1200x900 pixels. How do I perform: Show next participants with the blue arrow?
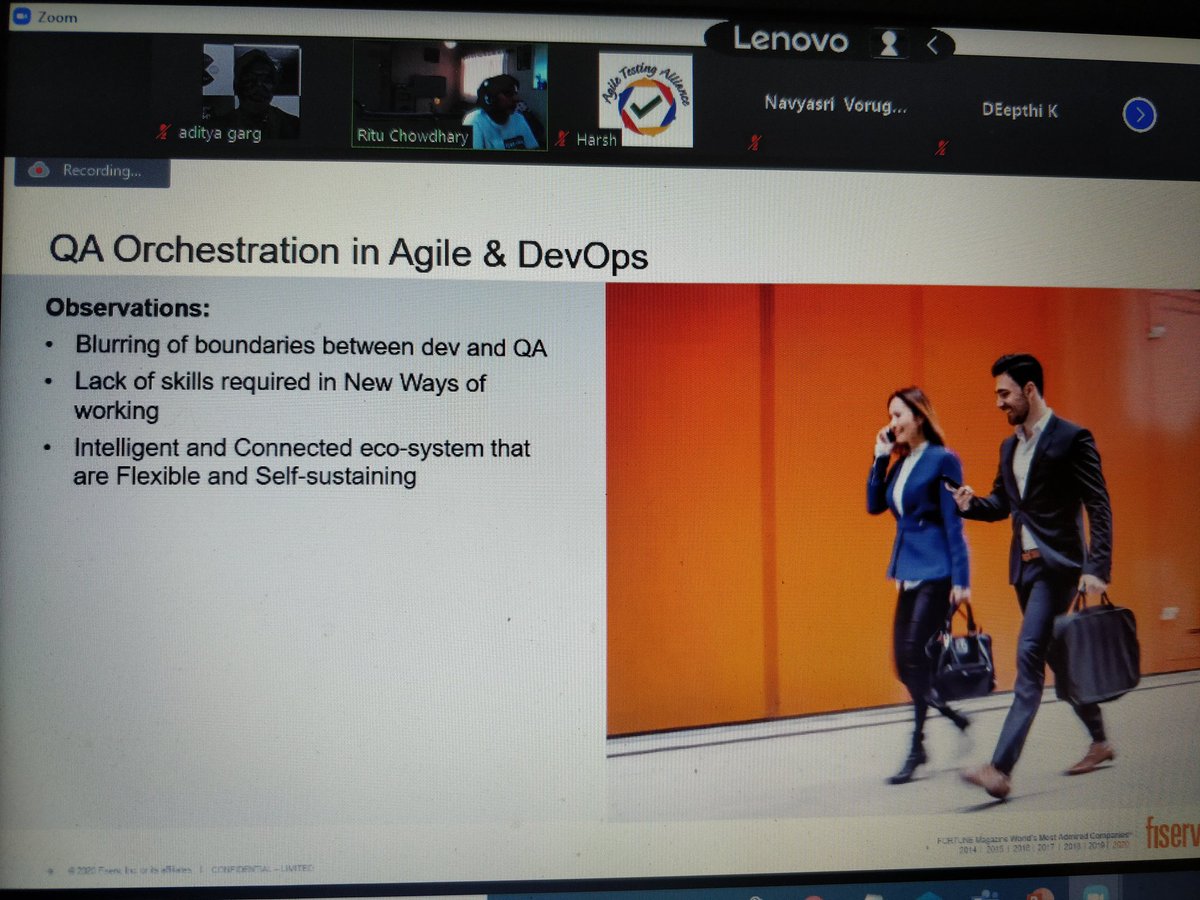pos(1140,116)
